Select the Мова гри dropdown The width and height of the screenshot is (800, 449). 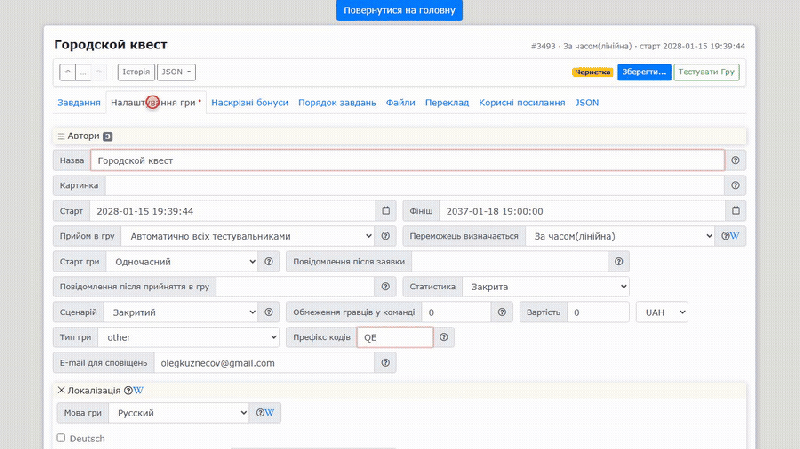point(179,413)
